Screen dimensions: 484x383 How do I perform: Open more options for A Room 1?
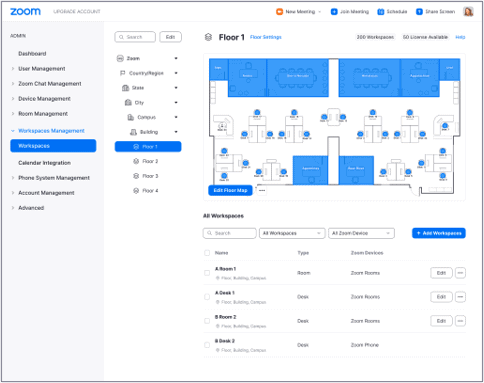point(460,273)
